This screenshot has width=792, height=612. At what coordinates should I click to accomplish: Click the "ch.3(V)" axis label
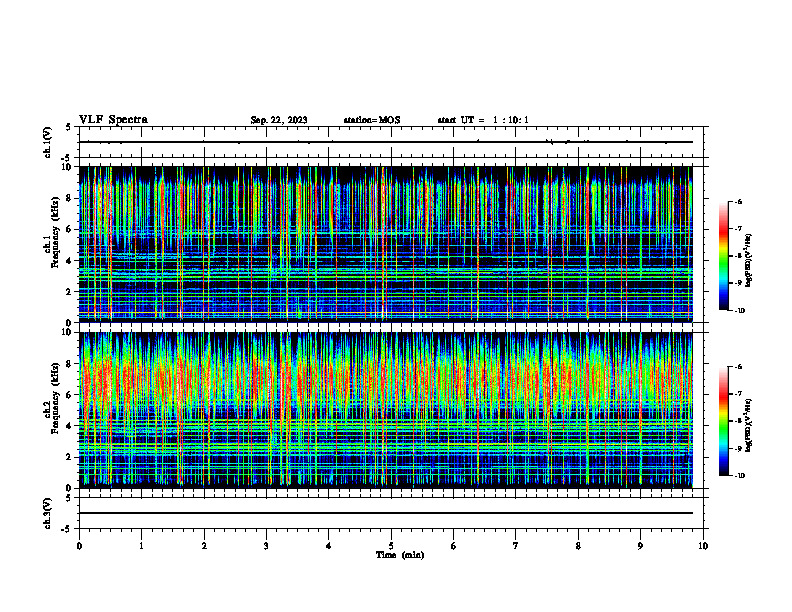(48, 513)
